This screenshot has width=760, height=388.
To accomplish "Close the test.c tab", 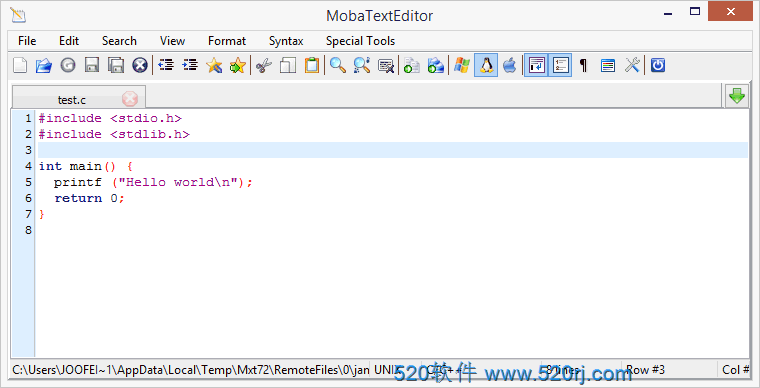I will (130, 99).
